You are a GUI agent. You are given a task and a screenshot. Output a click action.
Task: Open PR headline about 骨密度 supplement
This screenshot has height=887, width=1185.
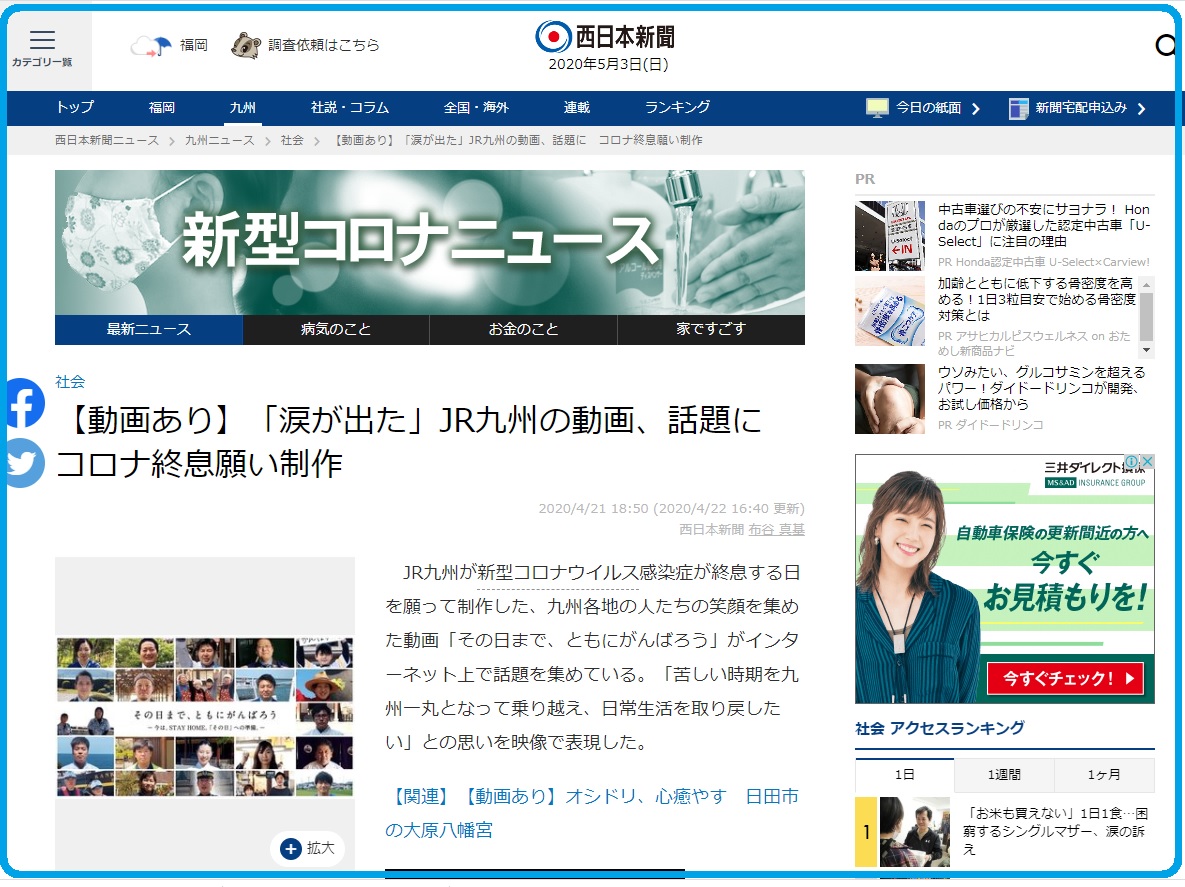(1037, 299)
